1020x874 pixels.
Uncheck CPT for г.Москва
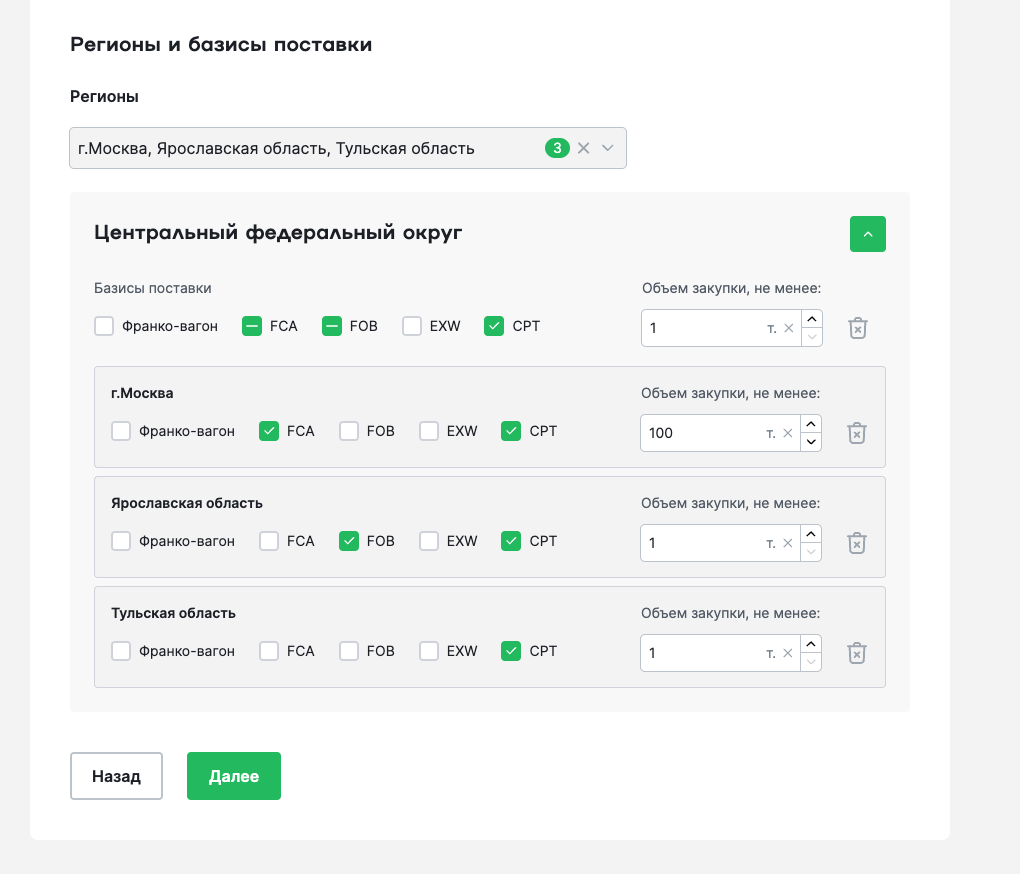tap(511, 431)
